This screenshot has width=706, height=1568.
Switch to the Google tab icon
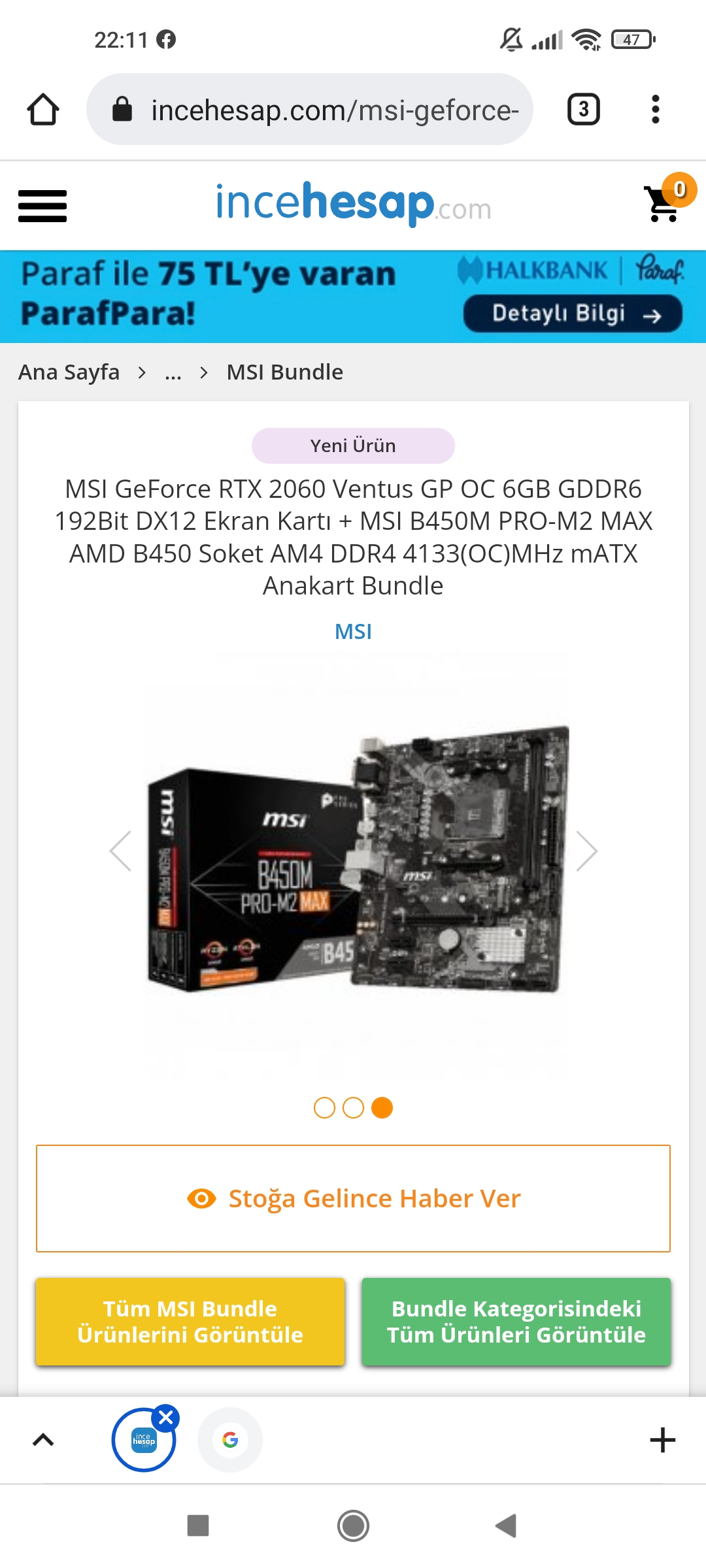(230, 1439)
